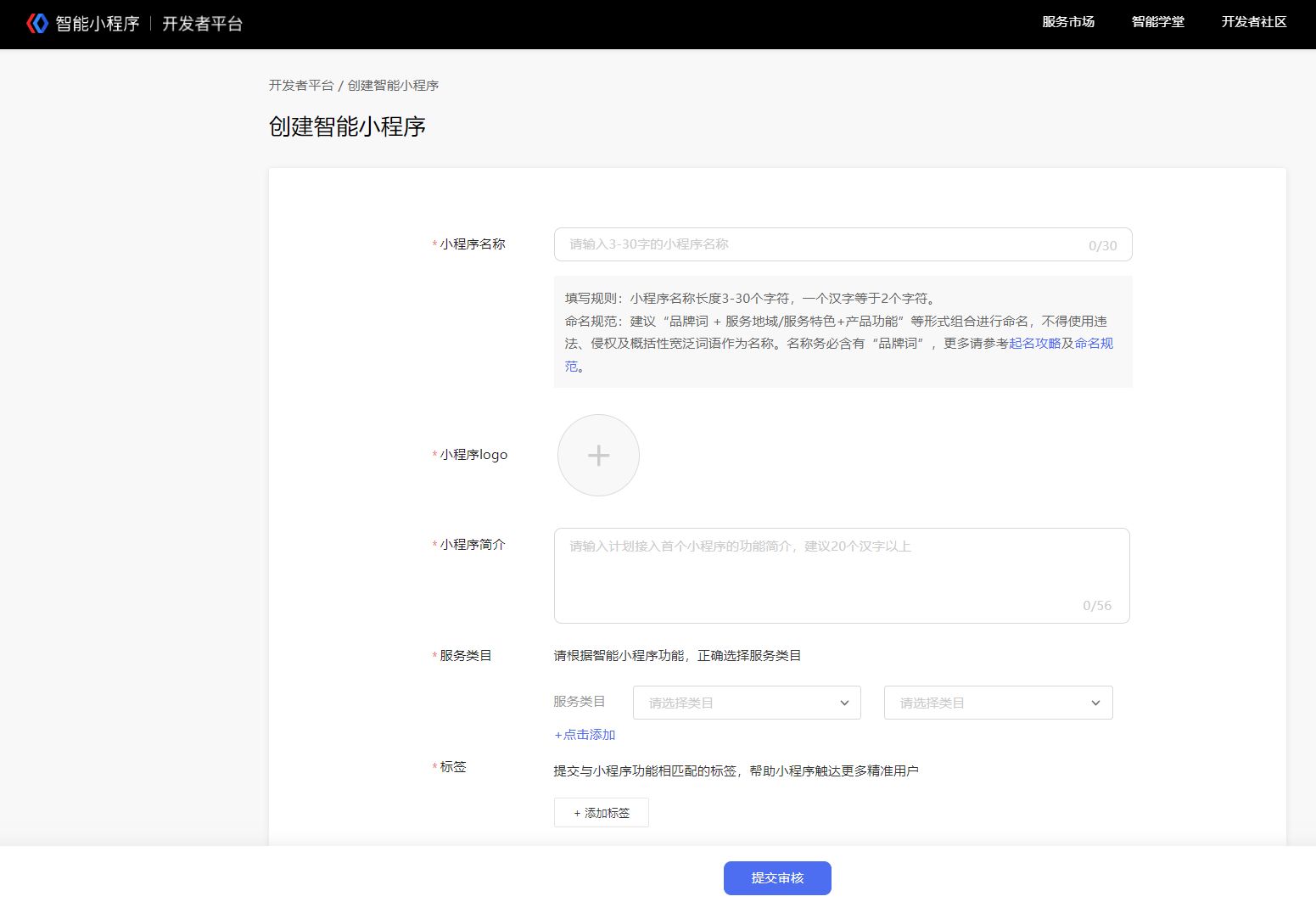Screen dimensions: 1316x902
Task: Click the 创建智能小程序 breadcrumb text
Action: coord(394,86)
